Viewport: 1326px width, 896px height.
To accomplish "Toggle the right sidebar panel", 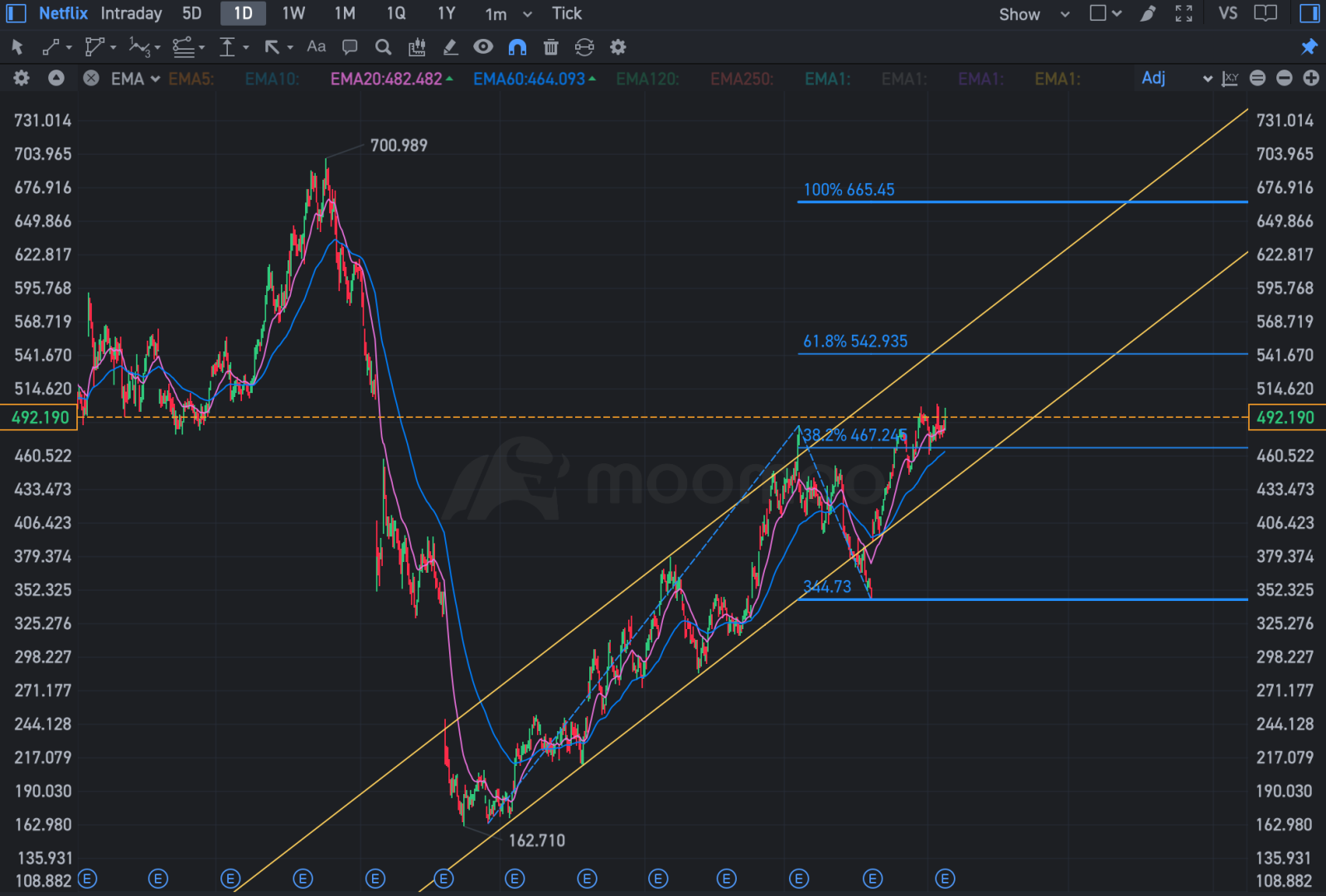I will pyautogui.click(x=1309, y=13).
